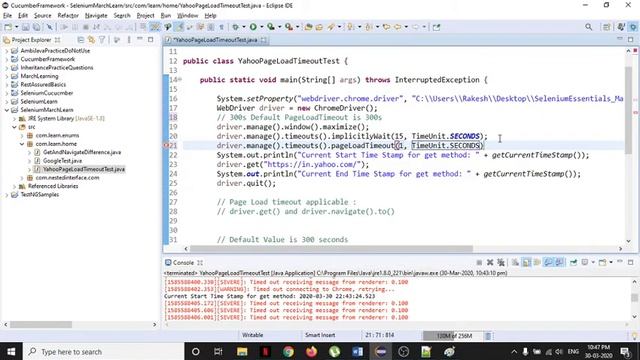Image resolution: width=640 pixels, height=360 pixels.
Task: Open the Navigate menu
Action: (96, 16)
